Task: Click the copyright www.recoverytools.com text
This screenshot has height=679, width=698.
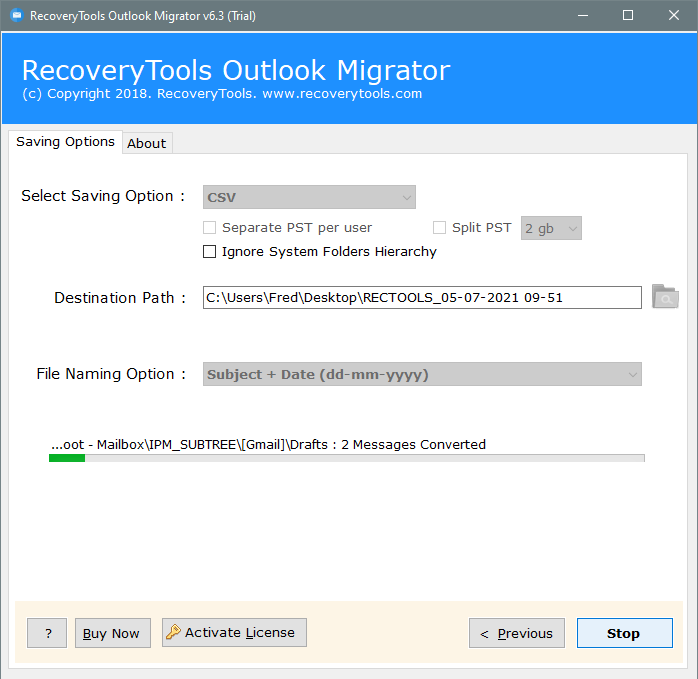Action: pyautogui.click(x=222, y=94)
